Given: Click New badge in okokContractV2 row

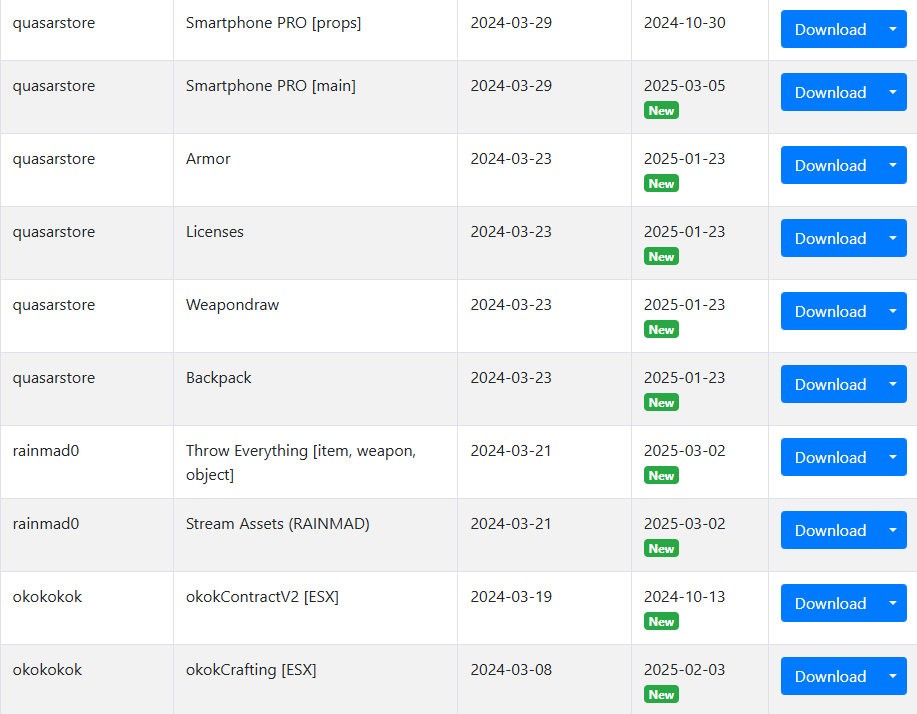Looking at the screenshot, I should coord(661,622).
